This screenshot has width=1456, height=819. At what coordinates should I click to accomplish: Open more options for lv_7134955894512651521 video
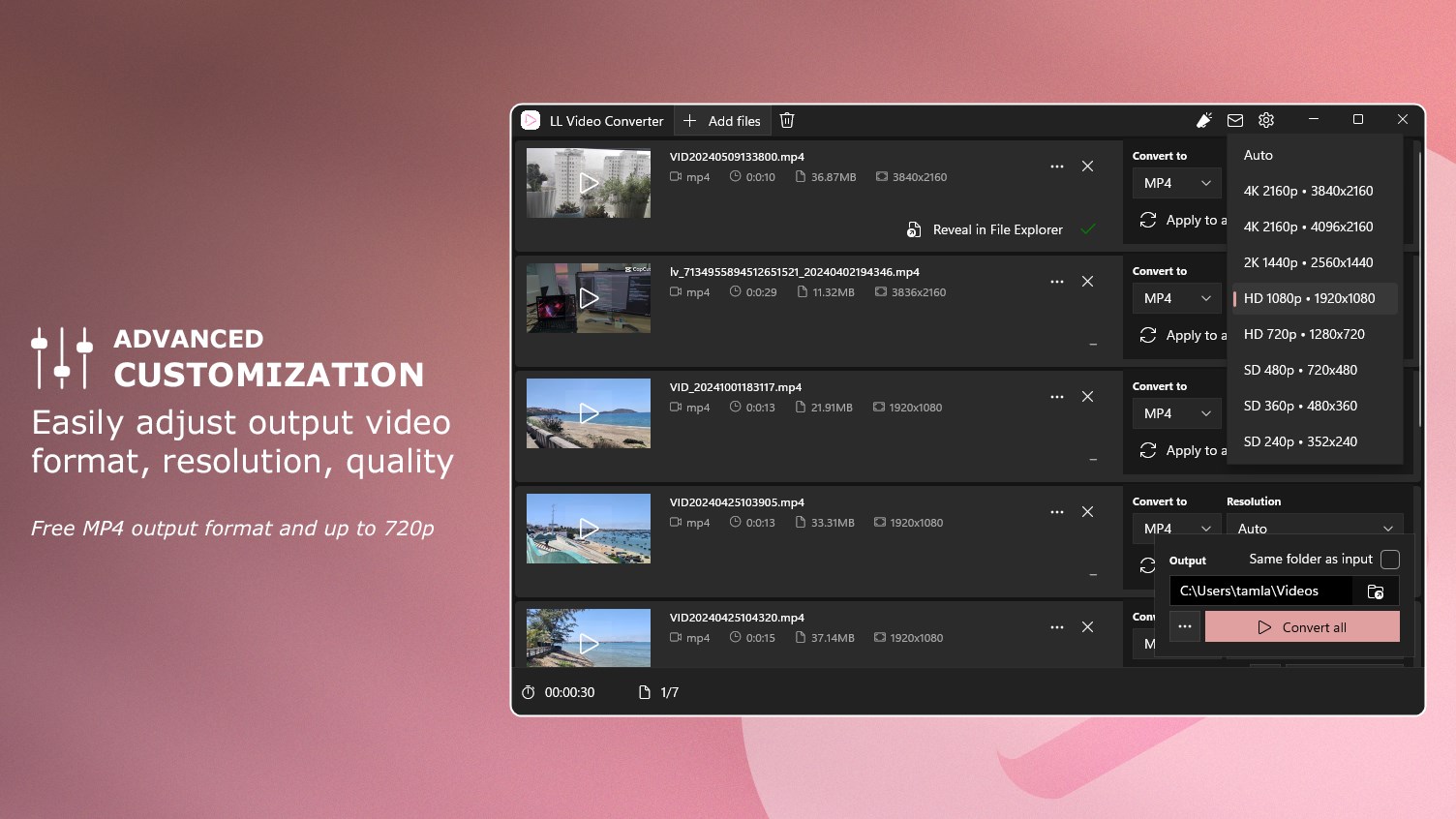(x=1057, y=282)
